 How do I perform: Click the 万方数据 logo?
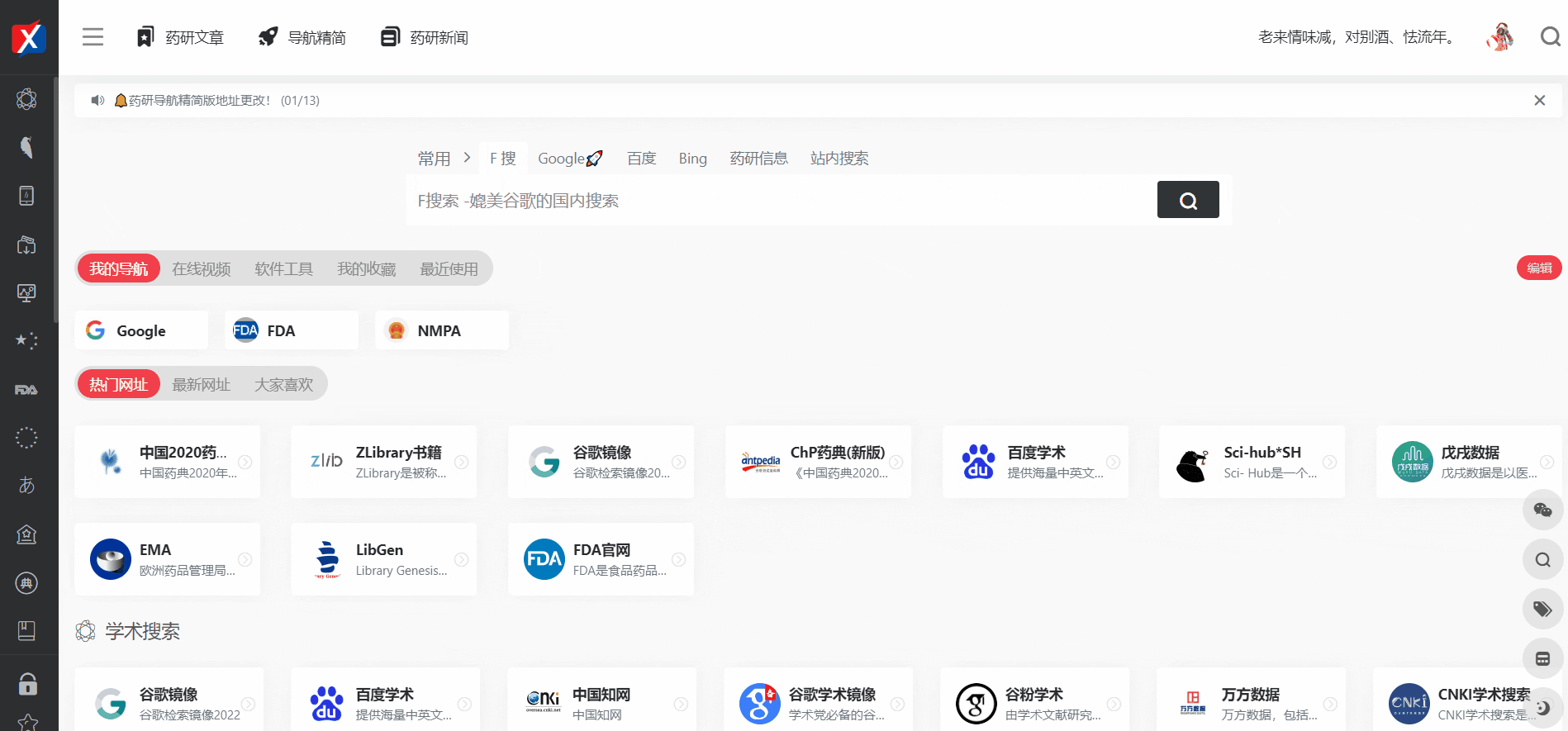[1193, 703]
